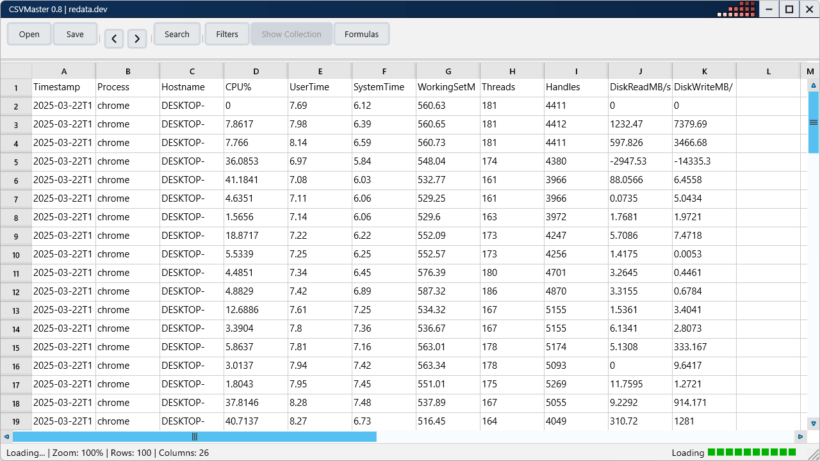
Task: Click the back arrow navigation button
Action: 114,38
